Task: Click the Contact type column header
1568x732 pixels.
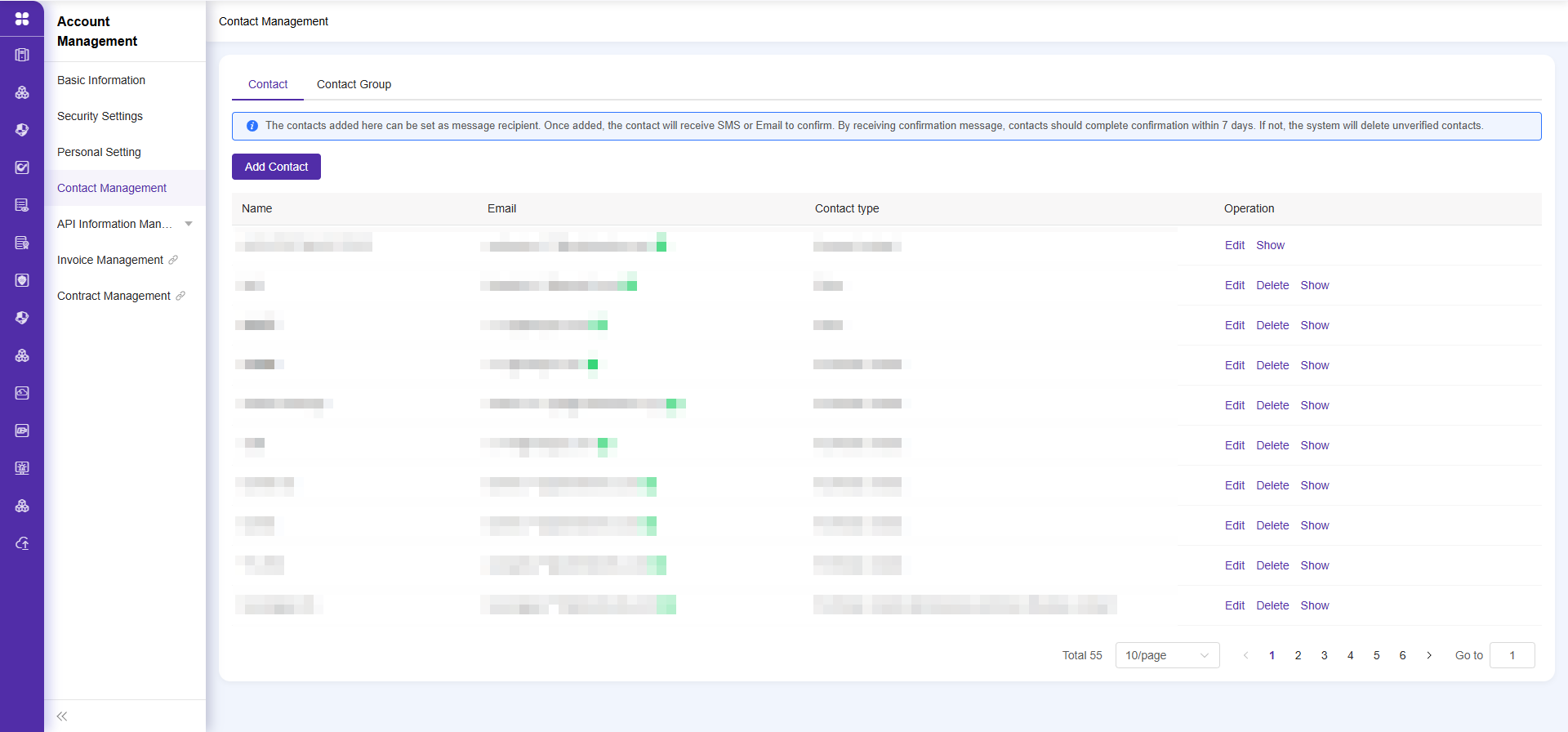Action: click(847, 208)
